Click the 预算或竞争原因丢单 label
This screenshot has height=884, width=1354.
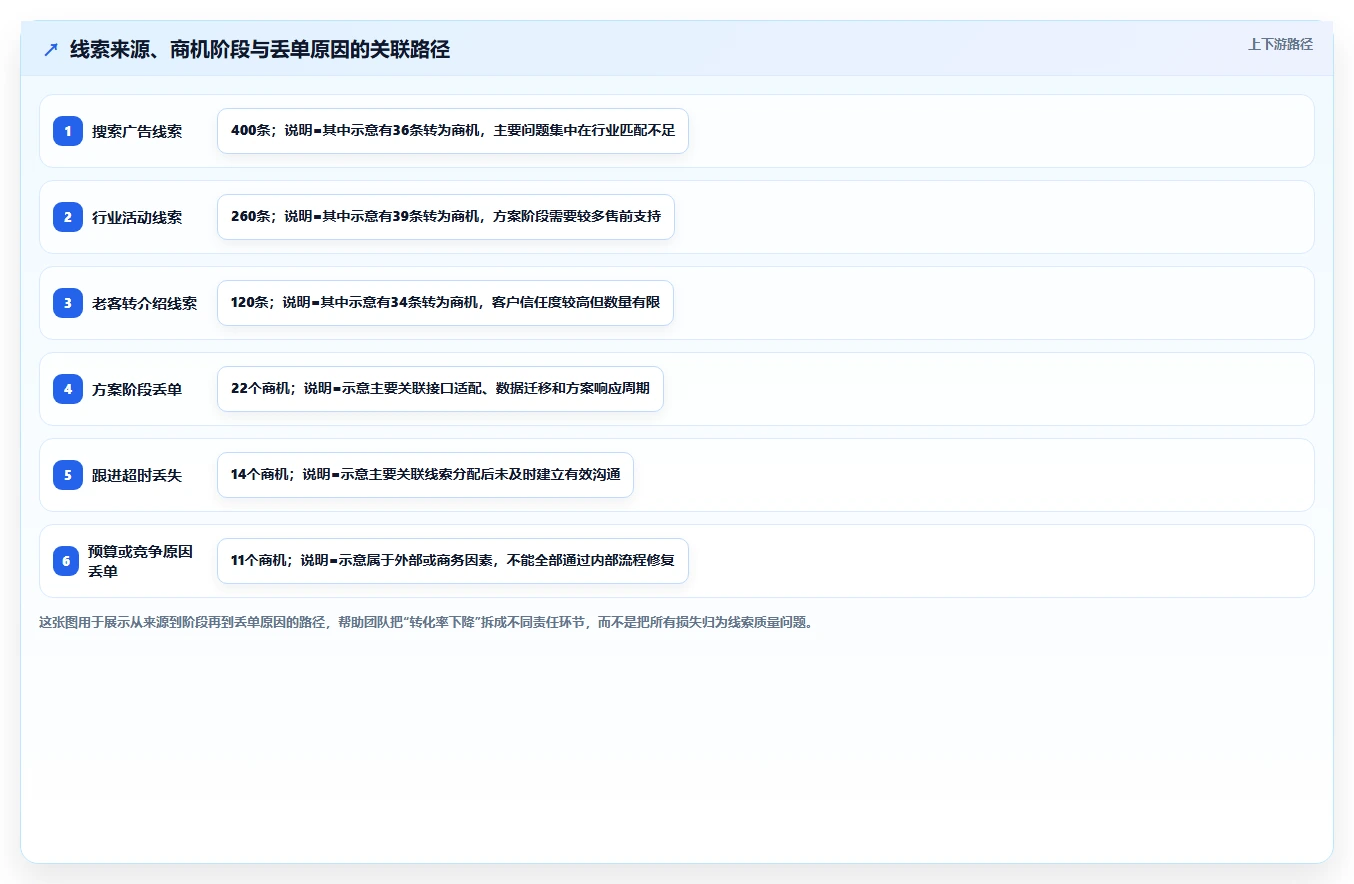[140, 561]
